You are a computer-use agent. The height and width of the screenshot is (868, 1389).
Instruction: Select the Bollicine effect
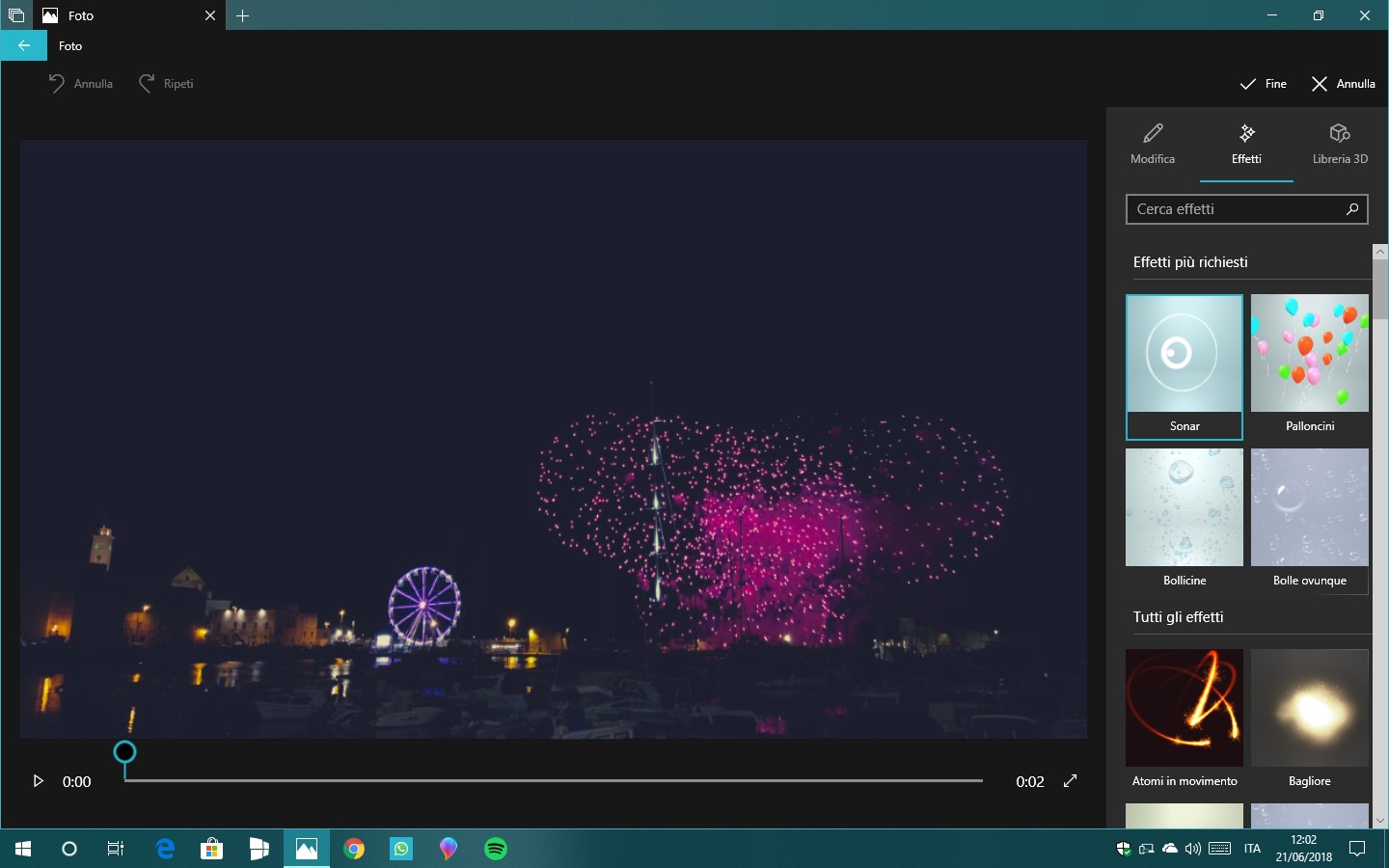click(1185, 521)
